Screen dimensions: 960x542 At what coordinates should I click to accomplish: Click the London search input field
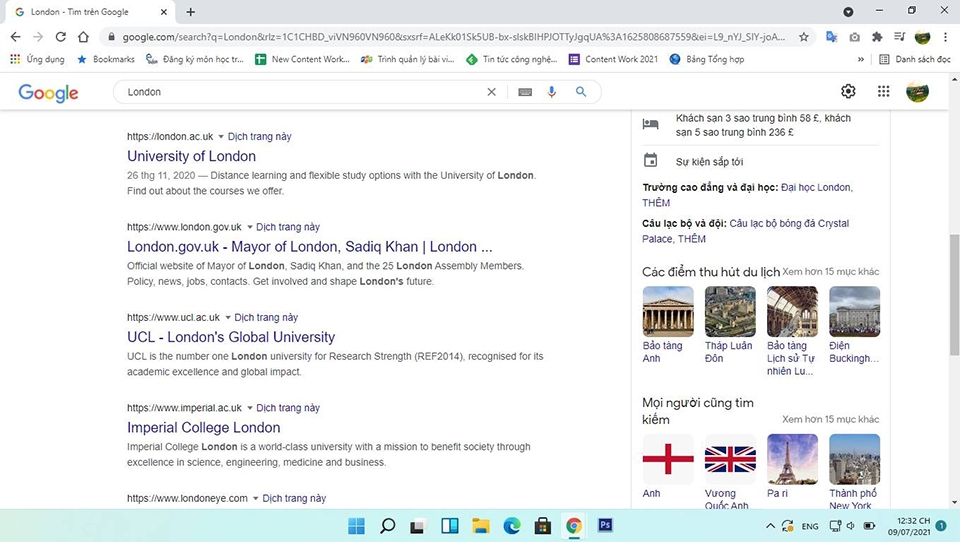(303, 92)
